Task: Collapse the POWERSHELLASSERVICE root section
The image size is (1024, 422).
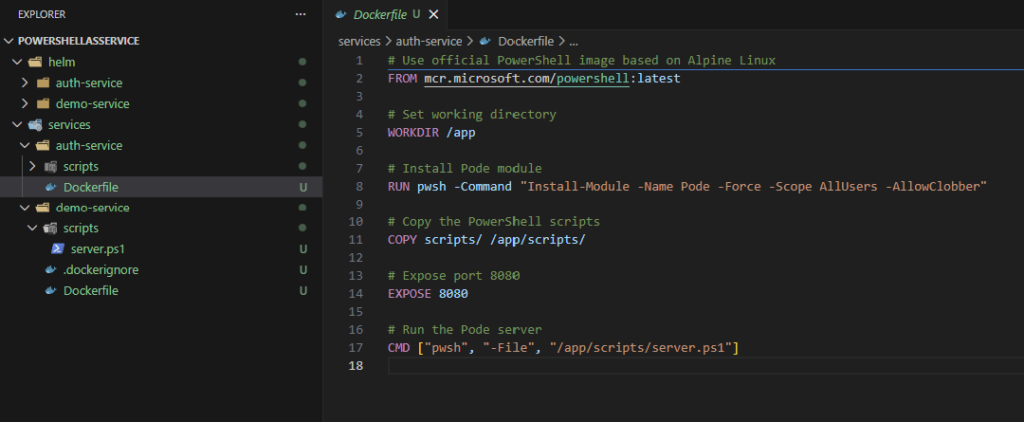Action: click(x=10, y=41)
